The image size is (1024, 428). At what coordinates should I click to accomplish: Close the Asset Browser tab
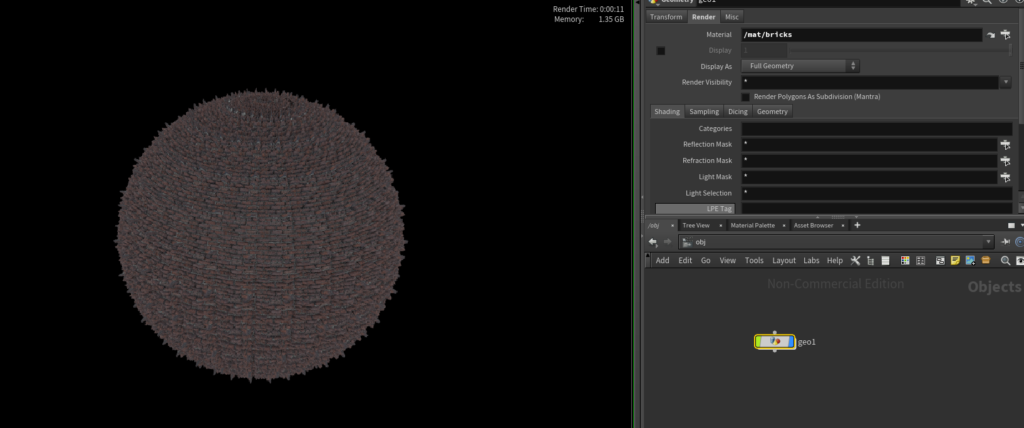click(x=843, y=225)
